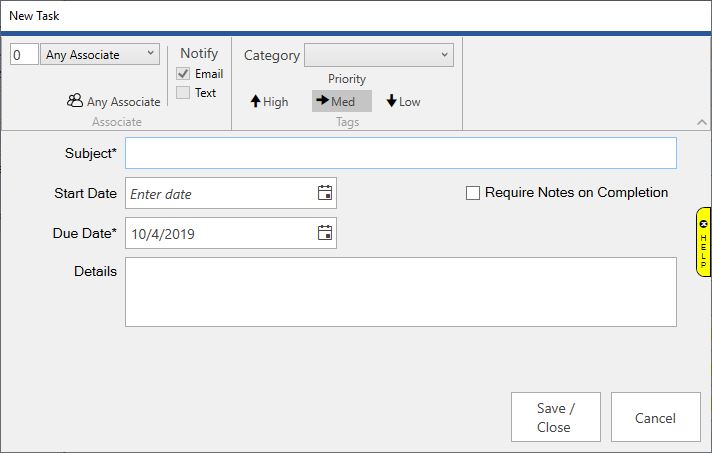Open the Due Date calendar picker
The height and width of the screenshot is (453, 712).
click(324, 233)
